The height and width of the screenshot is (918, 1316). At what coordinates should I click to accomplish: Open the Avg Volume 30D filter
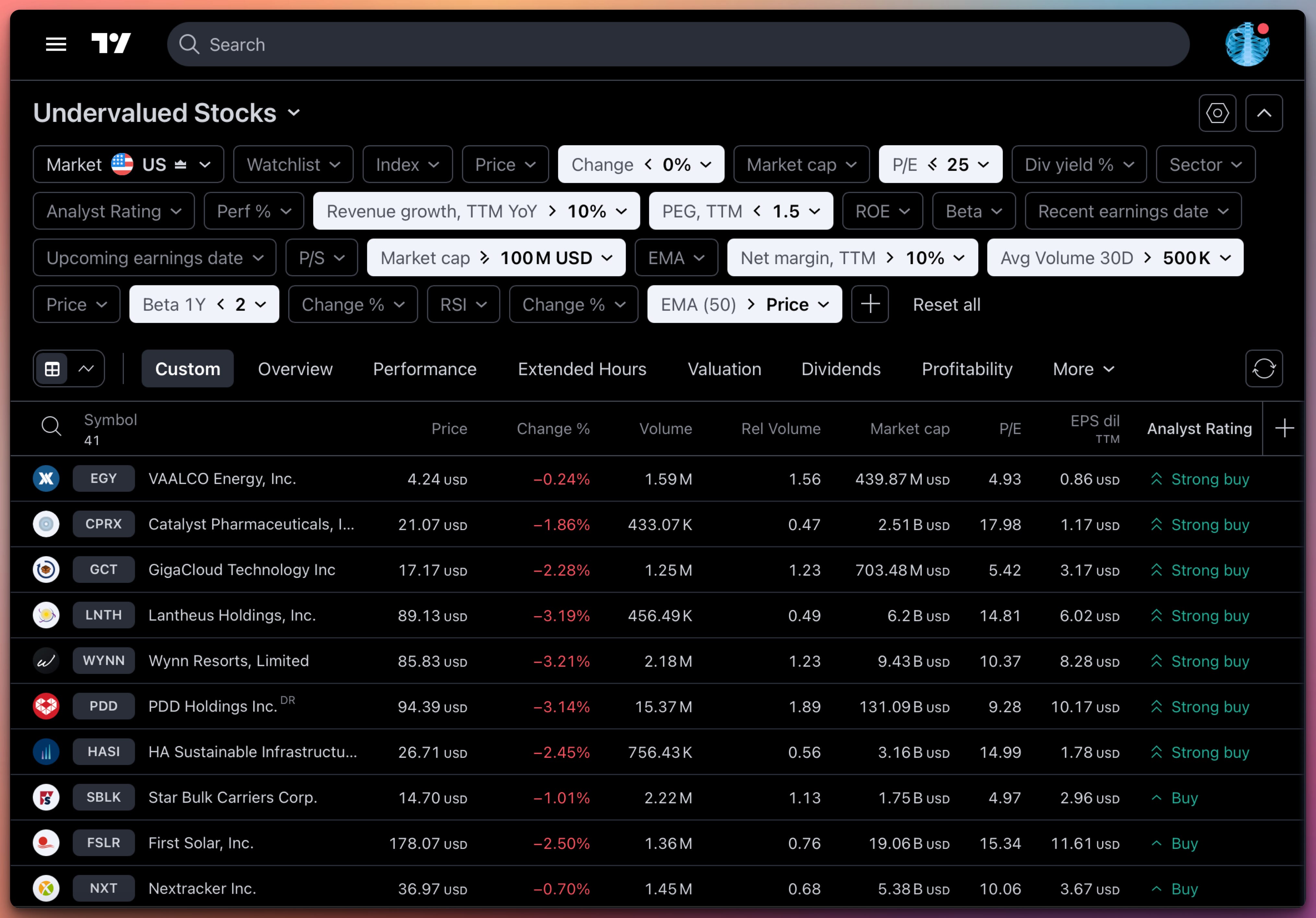pos(1115,258)
